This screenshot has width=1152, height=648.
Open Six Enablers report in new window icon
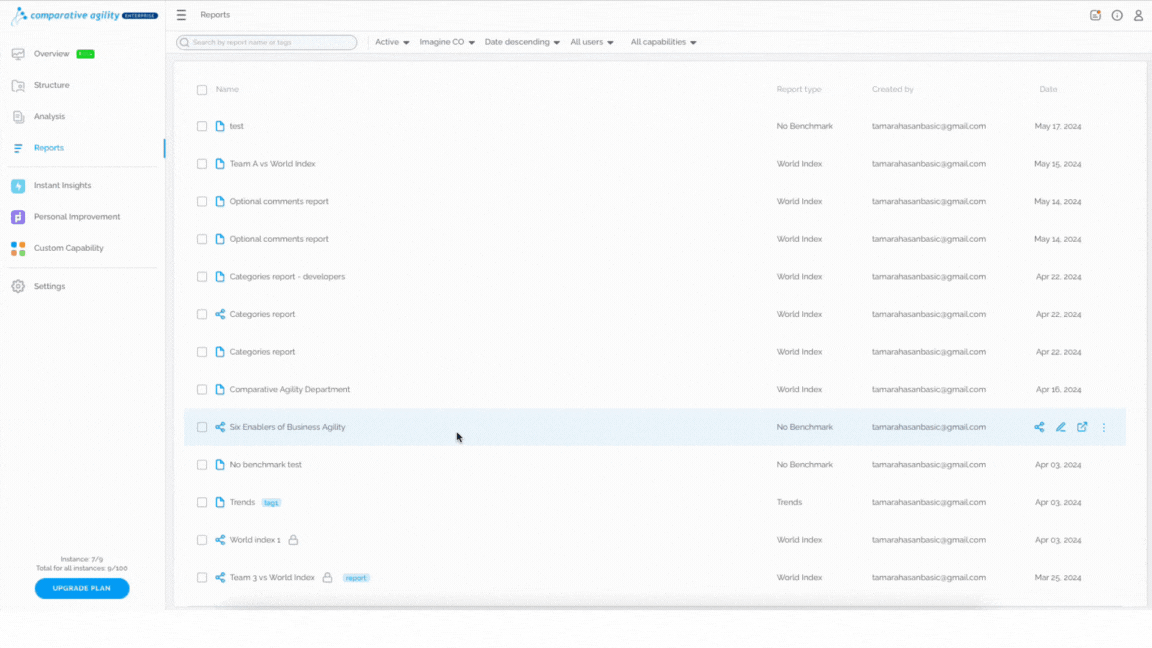[1082, 427]
